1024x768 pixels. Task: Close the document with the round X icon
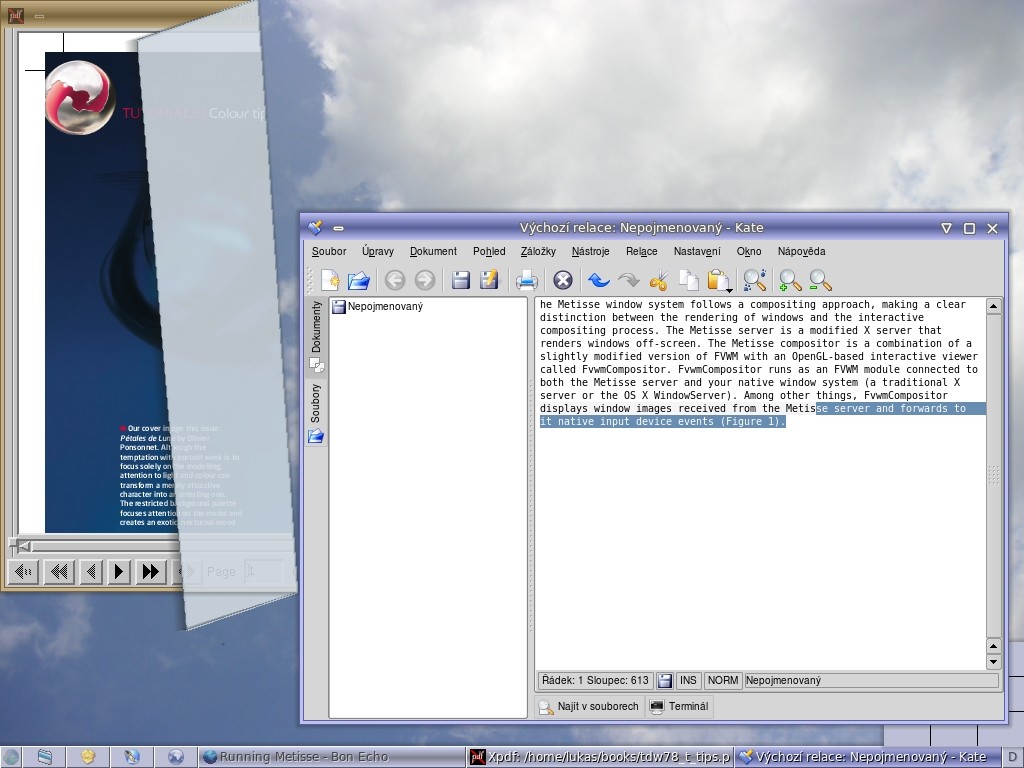coord(562,280)
